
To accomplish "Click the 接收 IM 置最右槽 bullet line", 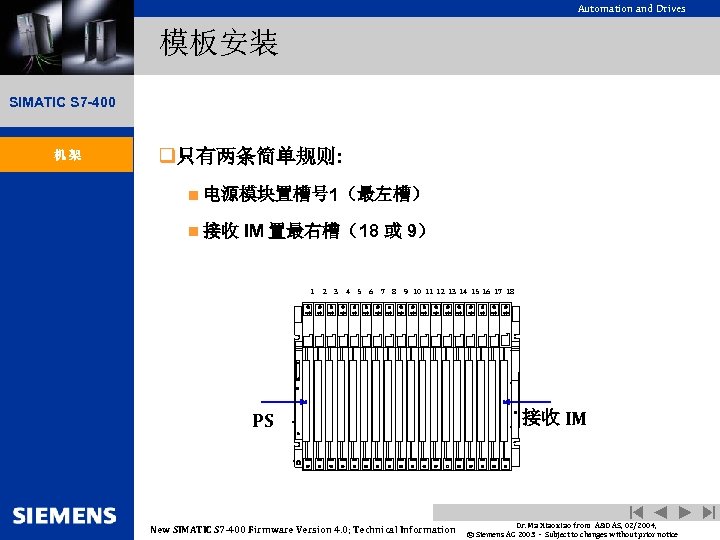I will tap(315, 231).
